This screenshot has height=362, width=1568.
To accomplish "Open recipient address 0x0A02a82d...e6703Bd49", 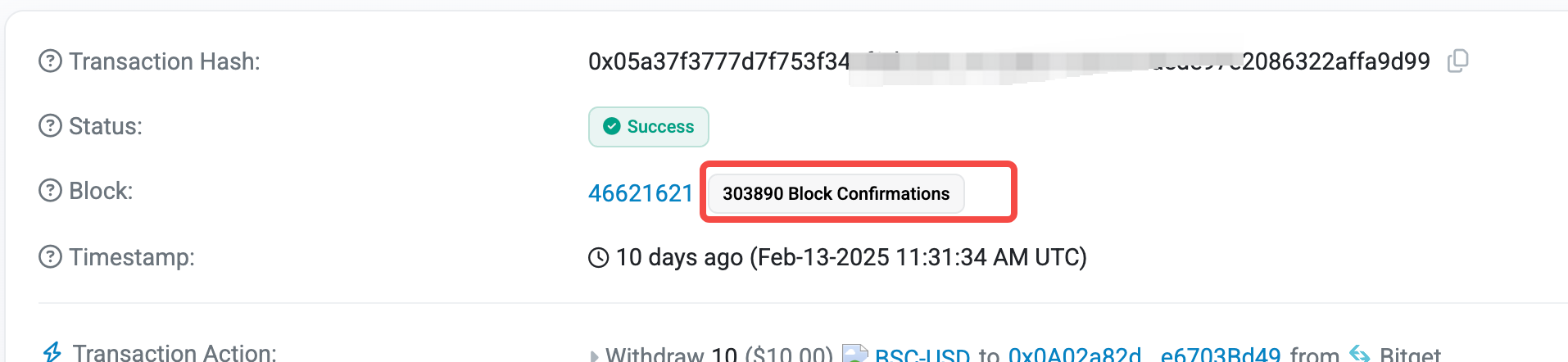I will click(x=1144, y=355).
